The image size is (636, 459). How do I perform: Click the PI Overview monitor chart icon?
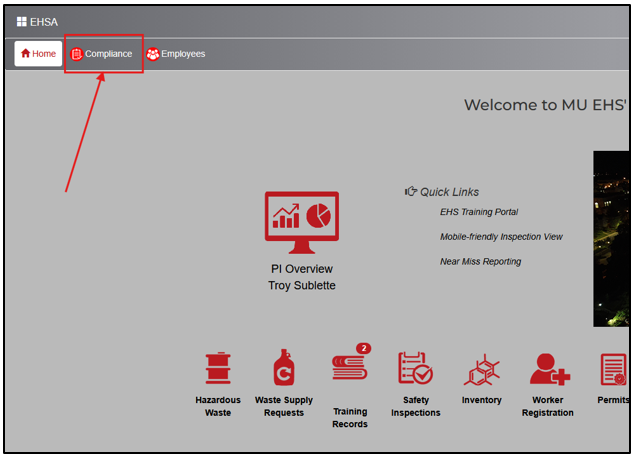(x=301, y=222)
